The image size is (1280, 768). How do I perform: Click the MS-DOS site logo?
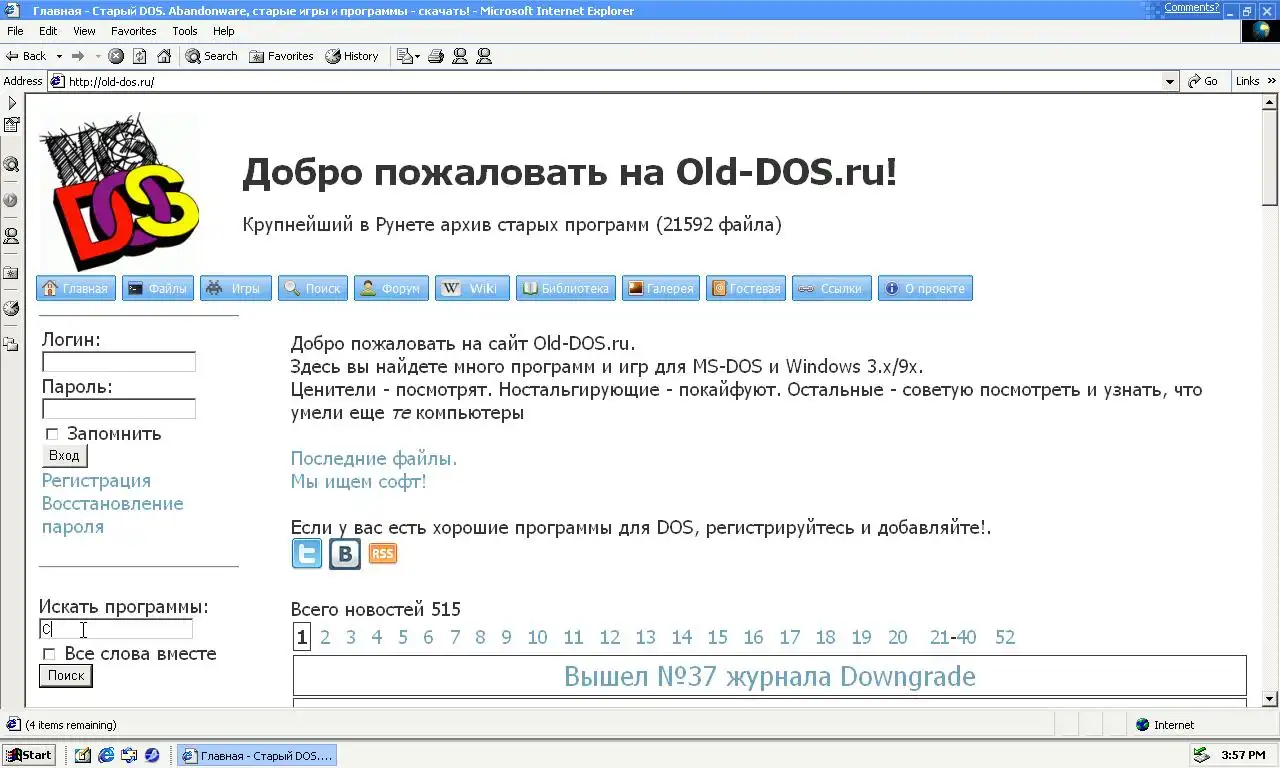click(x=120, y=191)
